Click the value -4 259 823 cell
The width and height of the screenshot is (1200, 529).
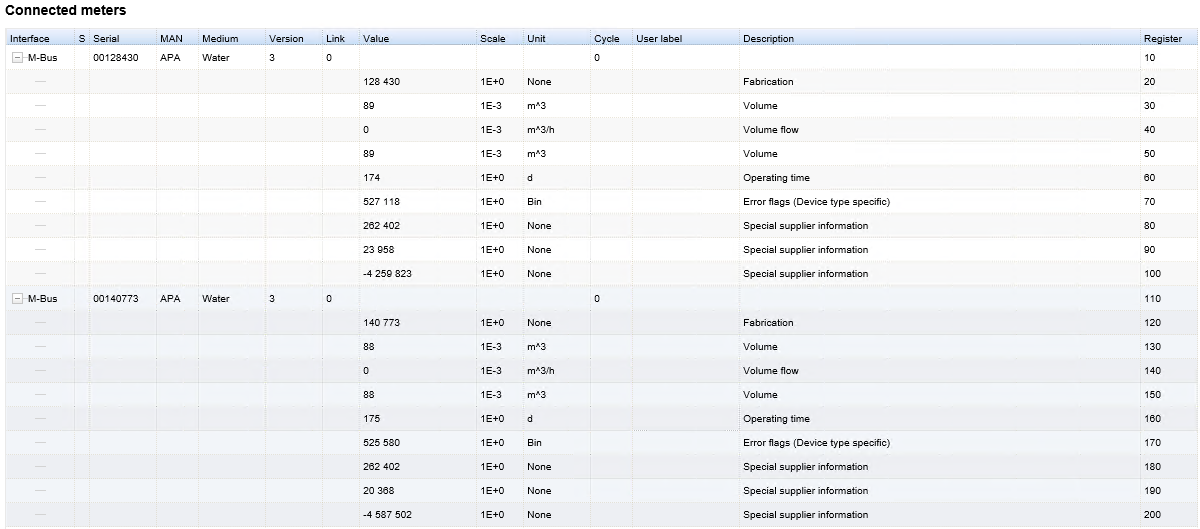pyautogui.click(x=387, y=274)
